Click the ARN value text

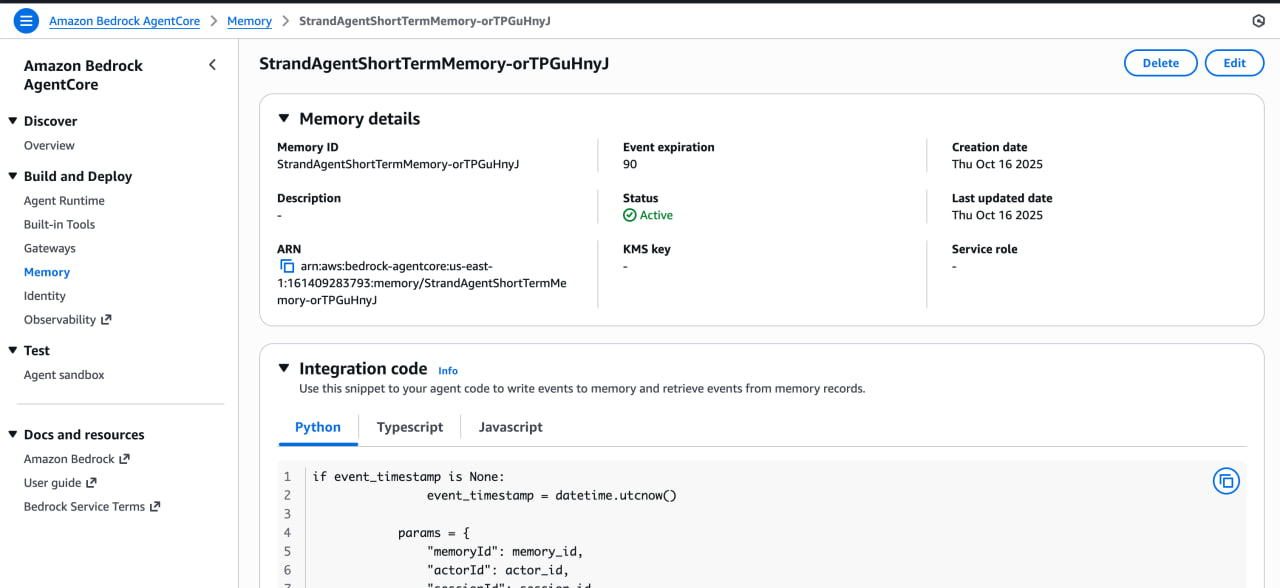click(422, 283)
